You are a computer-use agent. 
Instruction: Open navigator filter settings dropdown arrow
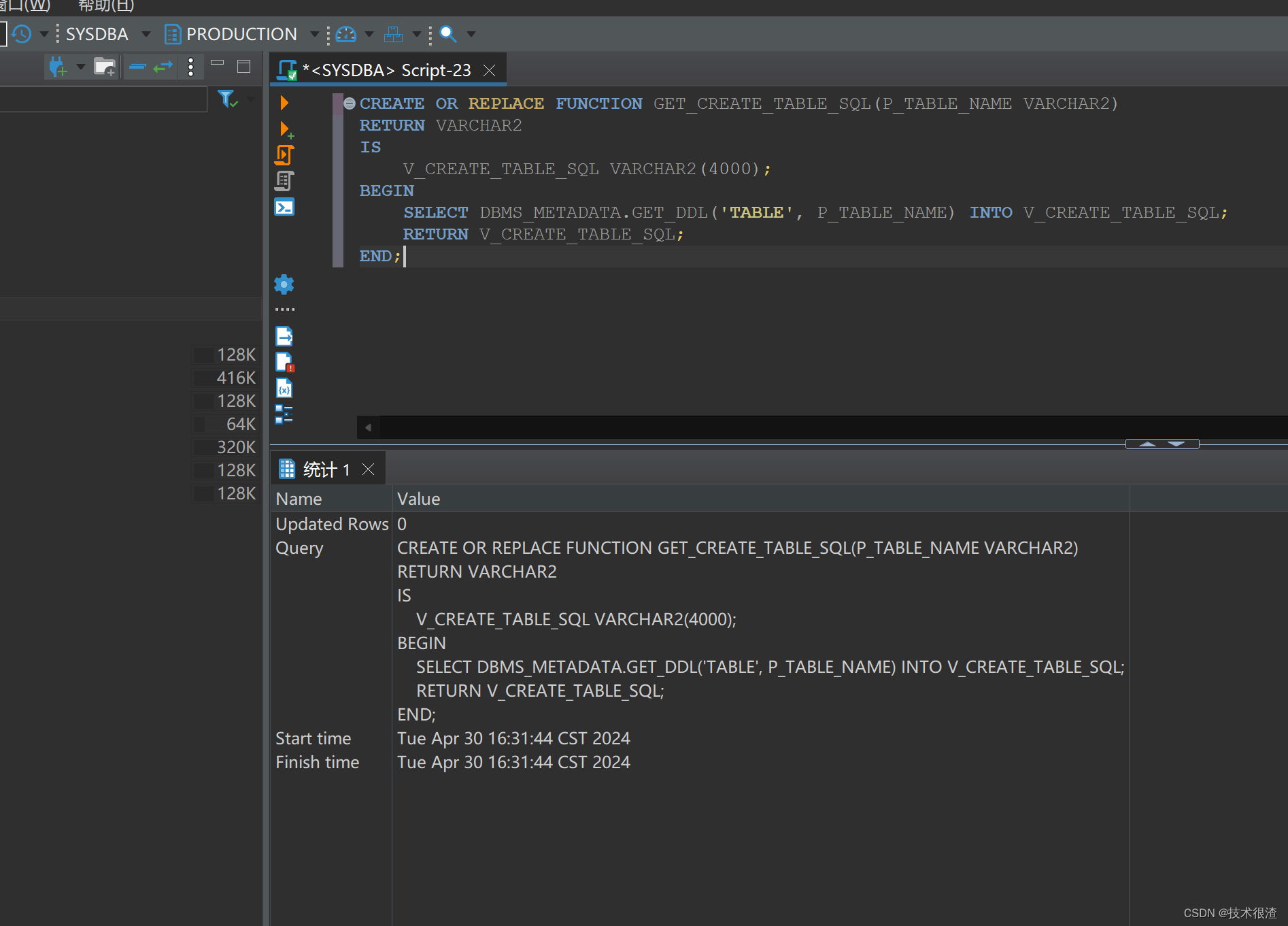(251, 99)
